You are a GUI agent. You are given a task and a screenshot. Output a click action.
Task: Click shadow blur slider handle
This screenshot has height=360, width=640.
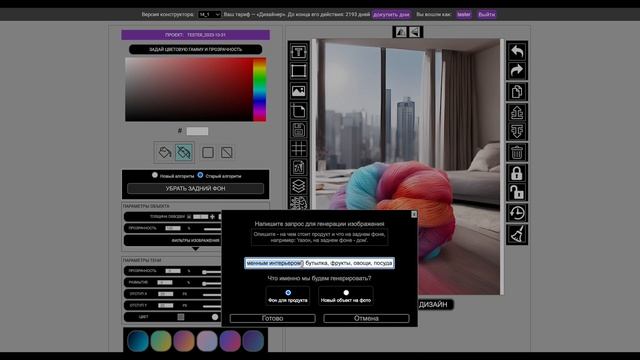click(x=204, y=283)
